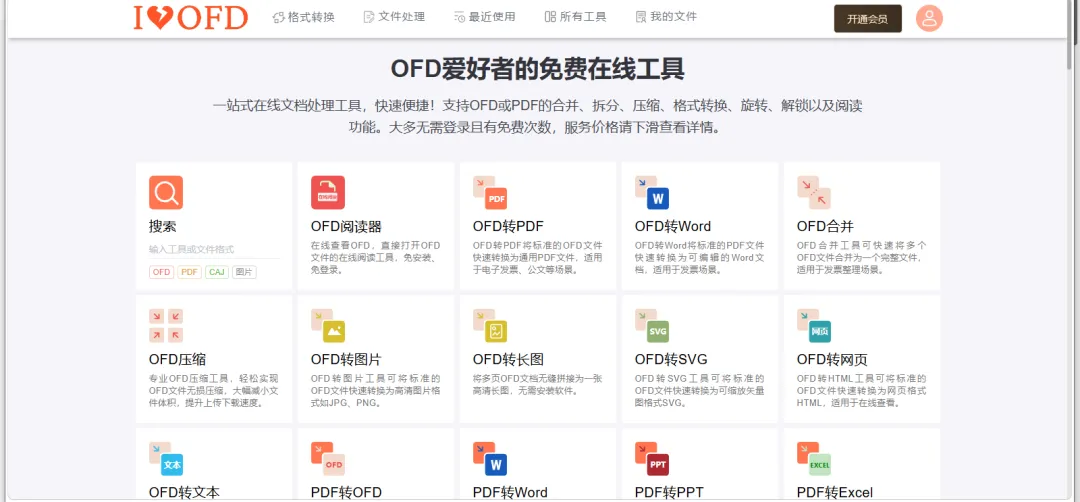Open the OFD阅读器 tool icon

[x=328, y=192]
